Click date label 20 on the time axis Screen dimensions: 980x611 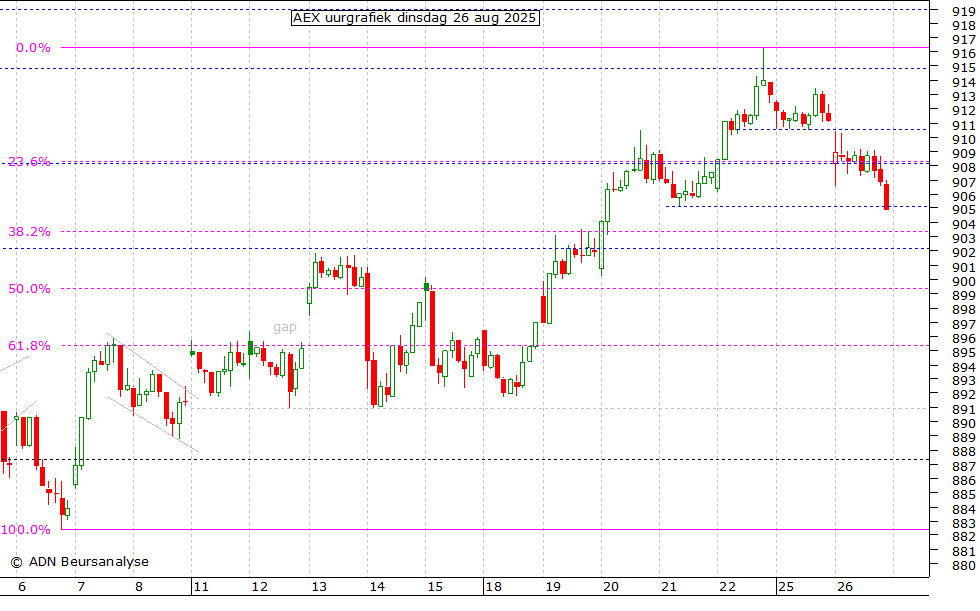[611, 587]
